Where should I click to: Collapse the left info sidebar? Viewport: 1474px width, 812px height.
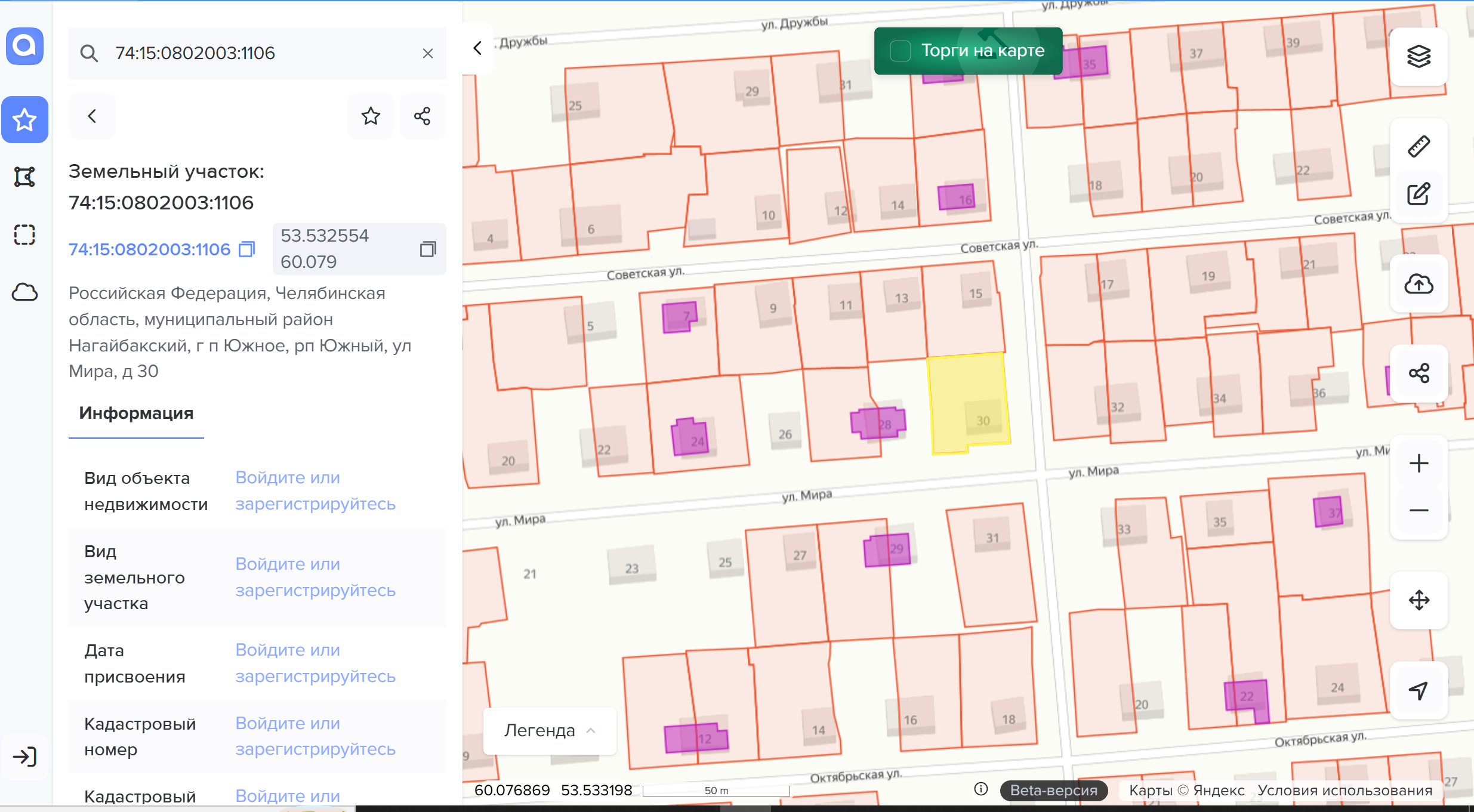pos(477,48)
